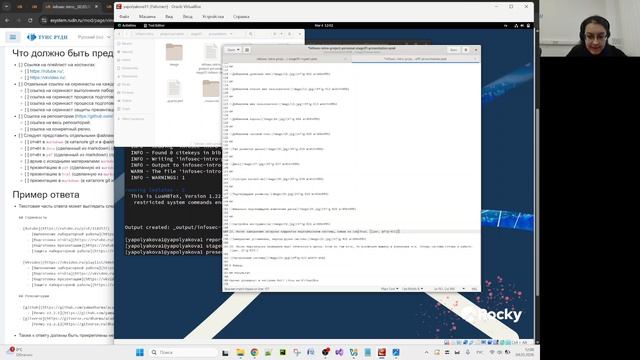Close the first text editor tab
This screenshot has width=640, height=360.
[x=346, y=59]
